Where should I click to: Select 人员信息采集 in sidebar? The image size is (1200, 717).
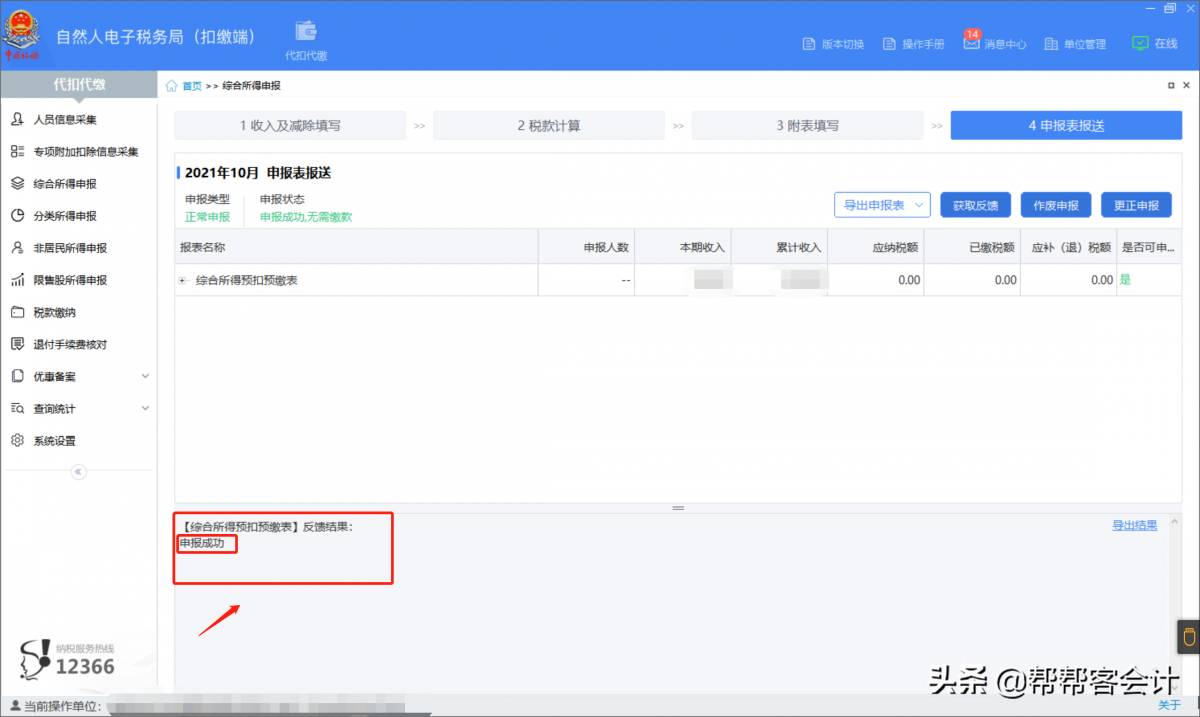click(x=65, y=120)
